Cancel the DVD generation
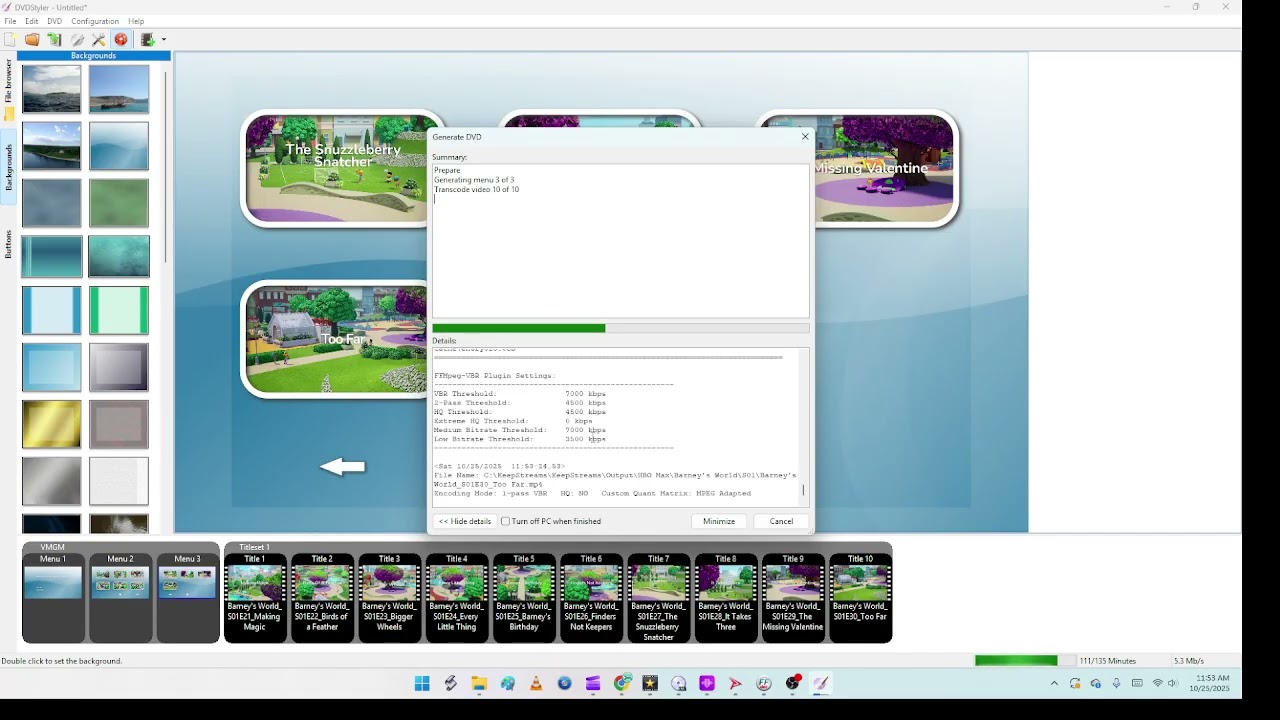This screenshot has height=720, width=1280. [x=781, y=521]
